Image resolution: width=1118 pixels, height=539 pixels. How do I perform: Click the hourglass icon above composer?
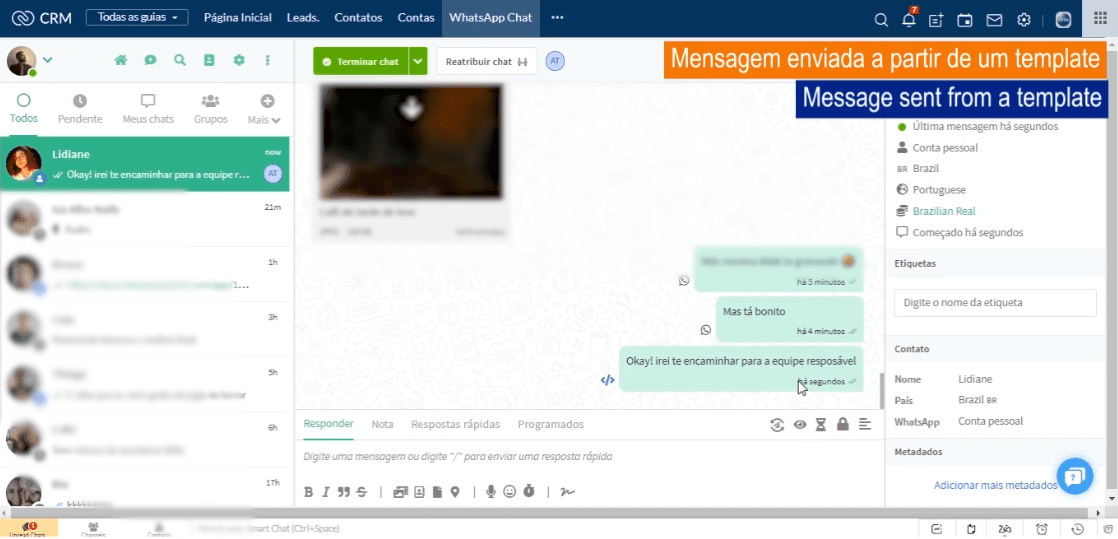point(821,425)
